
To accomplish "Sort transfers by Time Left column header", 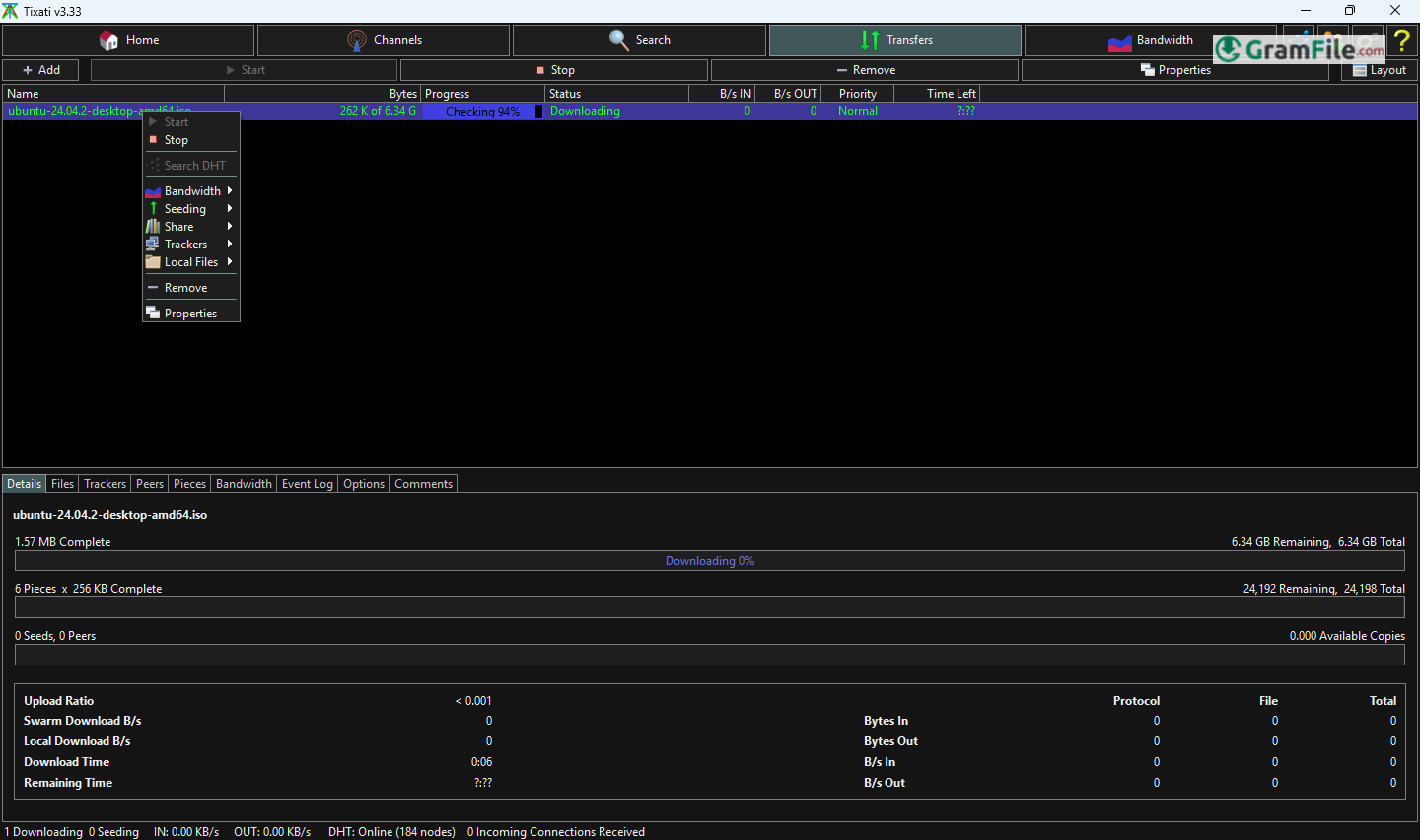I will (x=937, y=94).
